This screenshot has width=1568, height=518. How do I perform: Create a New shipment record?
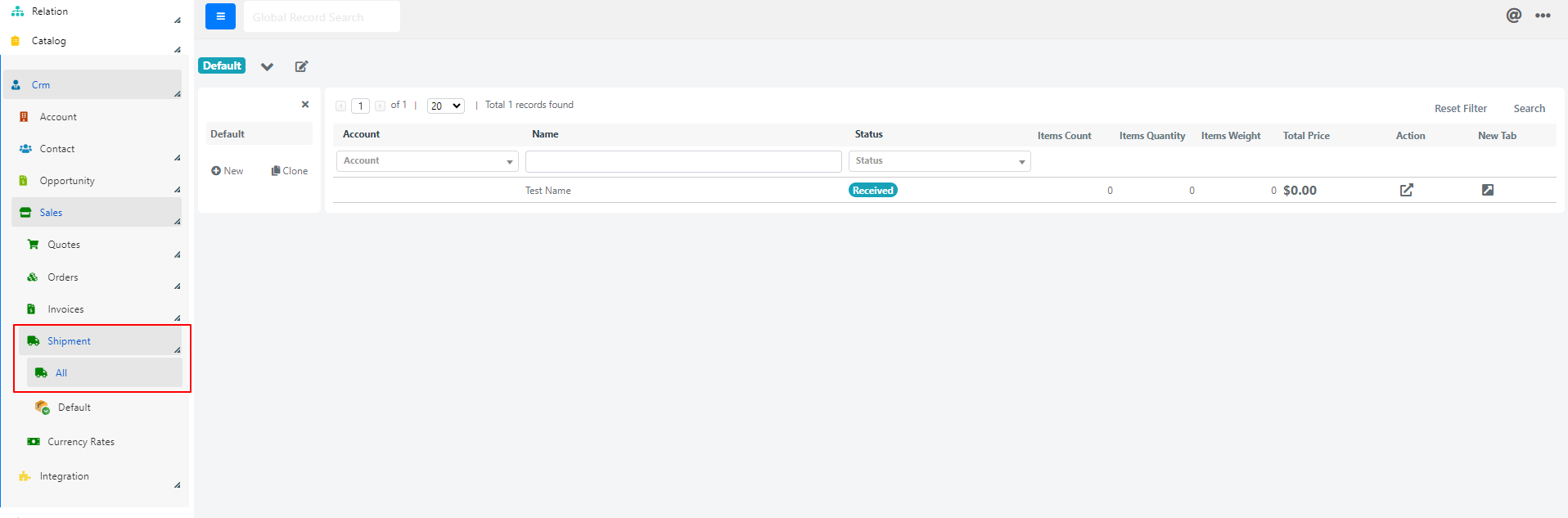(228, 171)
